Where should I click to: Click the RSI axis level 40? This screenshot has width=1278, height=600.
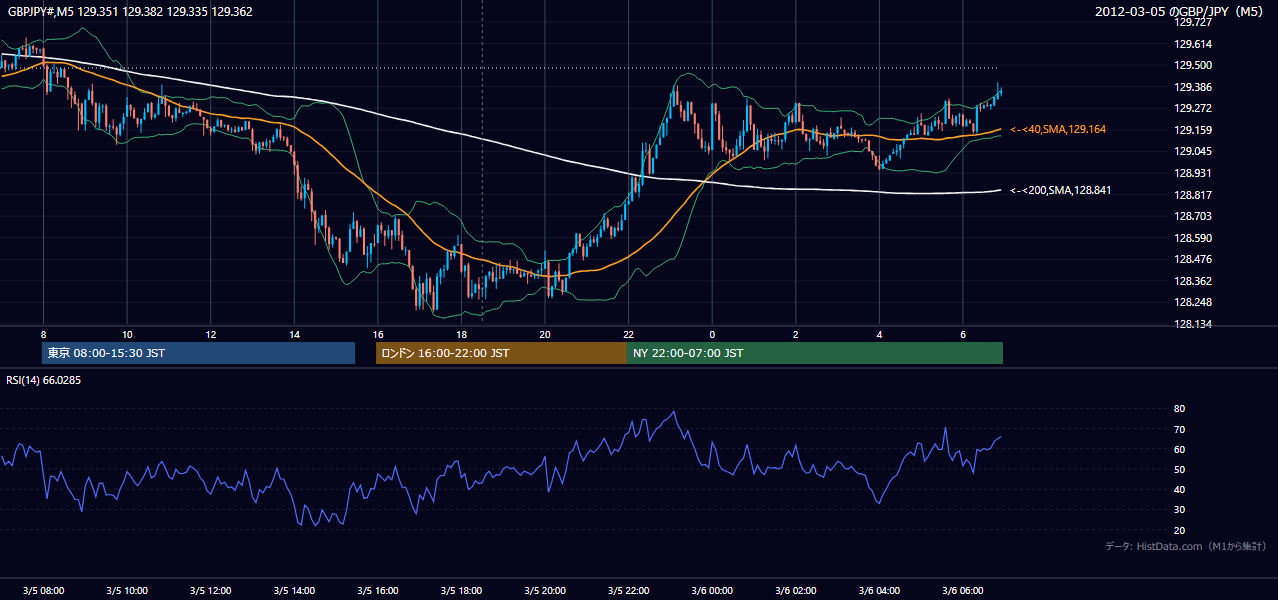(1179, 489)
